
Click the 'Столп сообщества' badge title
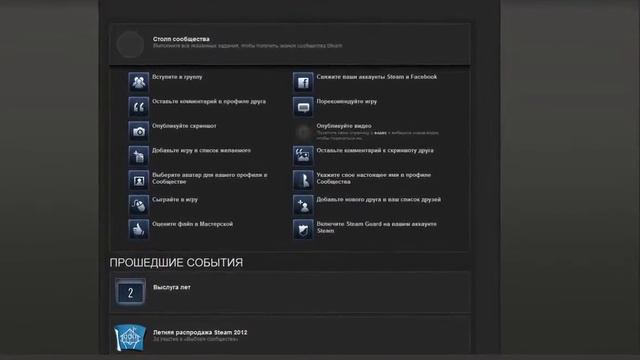point(181,39)
